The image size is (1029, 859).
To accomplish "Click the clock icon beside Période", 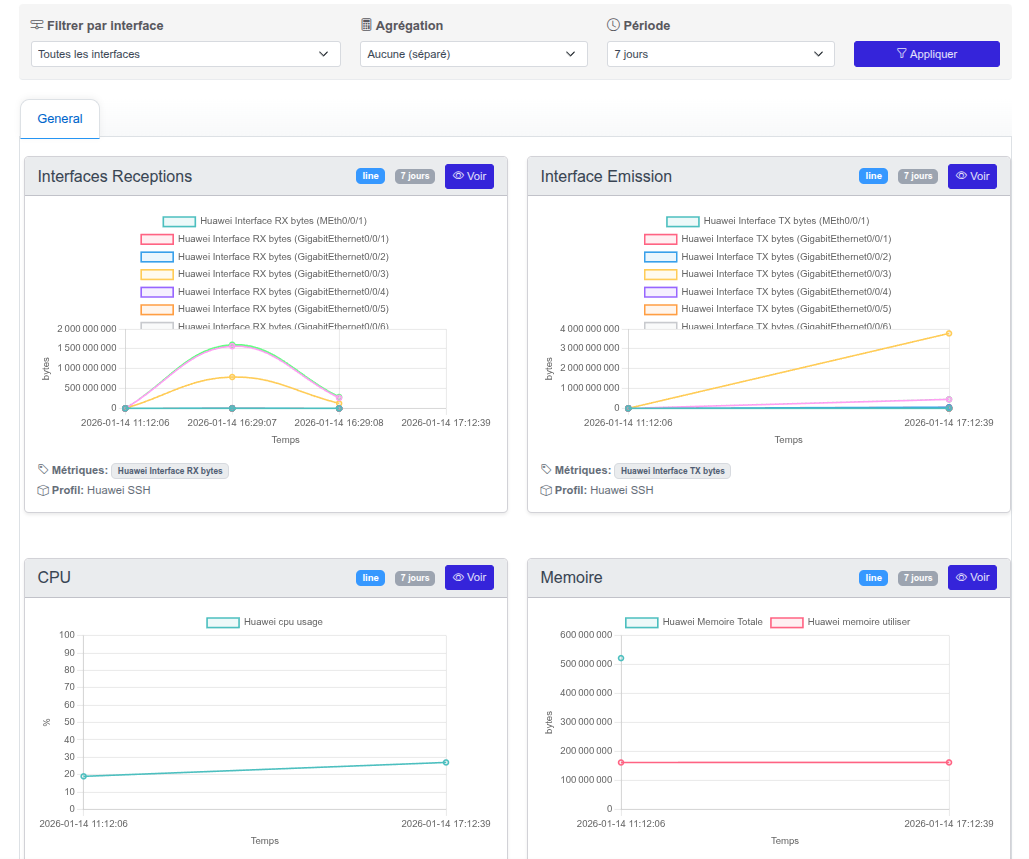I will tap(613, 25).
